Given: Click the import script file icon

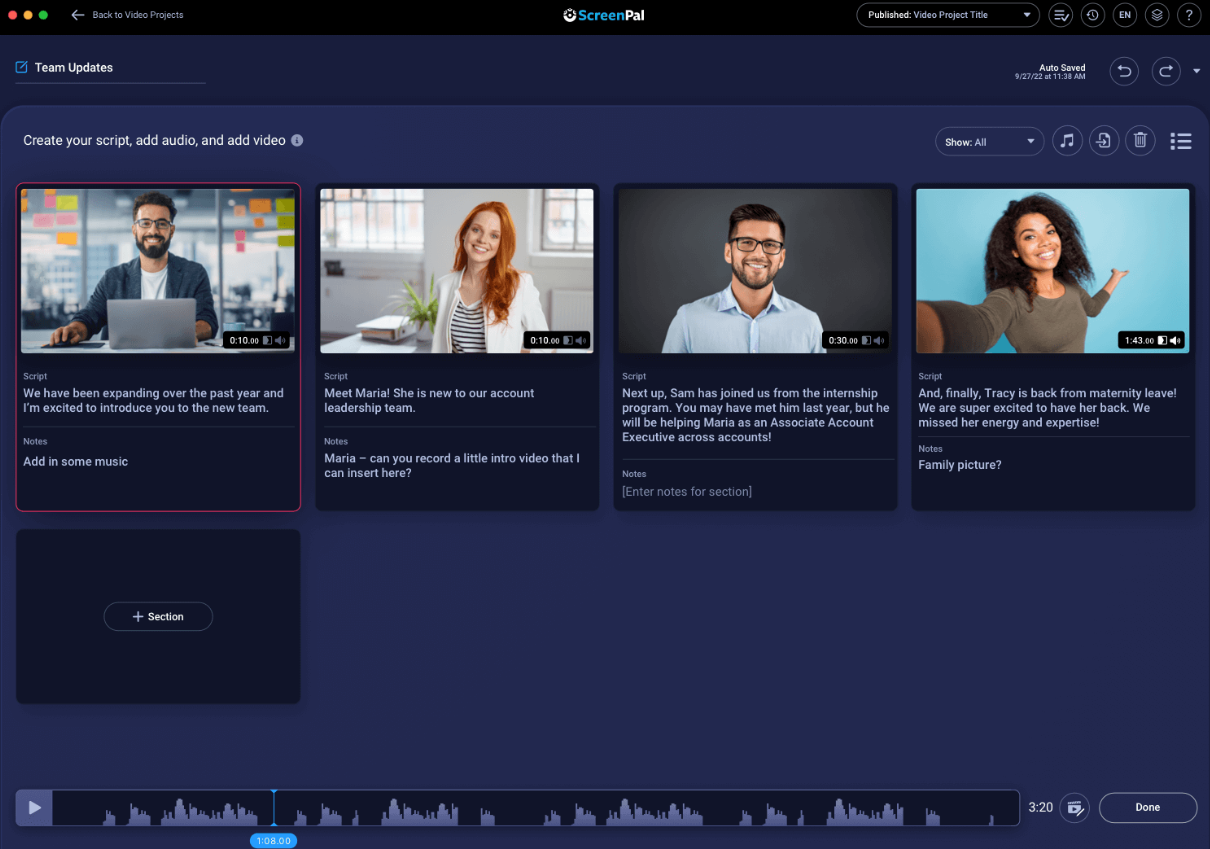Looking at the screenshot, I should tap(1103, 141).
